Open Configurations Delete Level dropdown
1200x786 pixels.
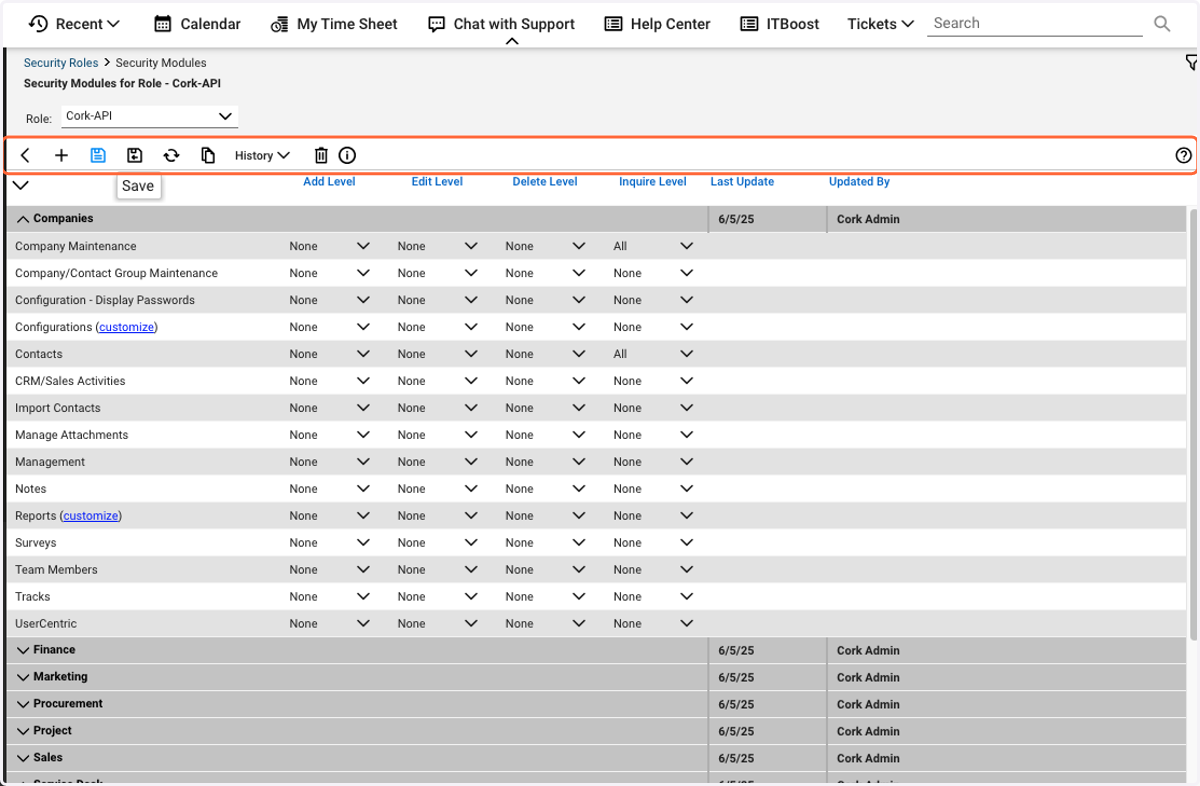point(546,327)
